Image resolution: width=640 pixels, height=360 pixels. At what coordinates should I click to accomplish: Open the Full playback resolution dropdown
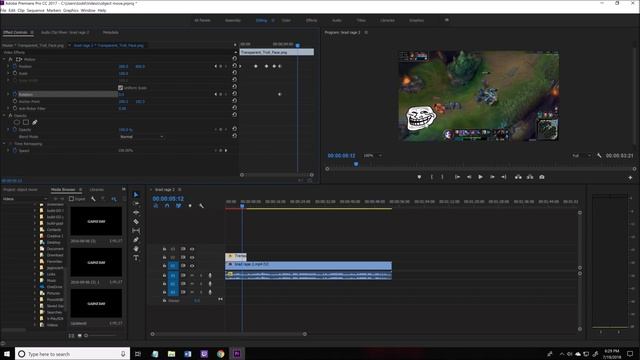pos(581,156)
